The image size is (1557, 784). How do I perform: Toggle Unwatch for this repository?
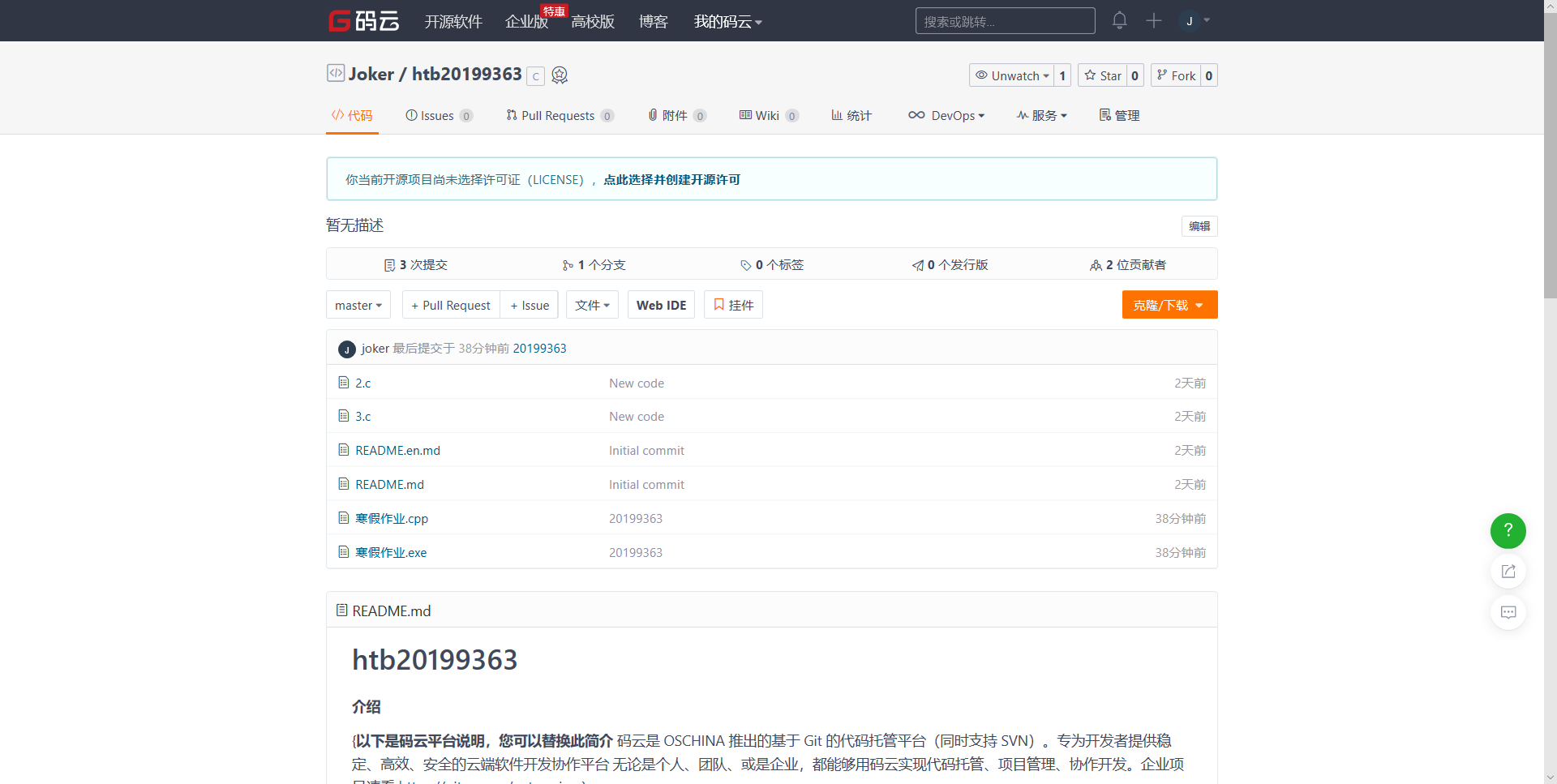pos(1011,75)
